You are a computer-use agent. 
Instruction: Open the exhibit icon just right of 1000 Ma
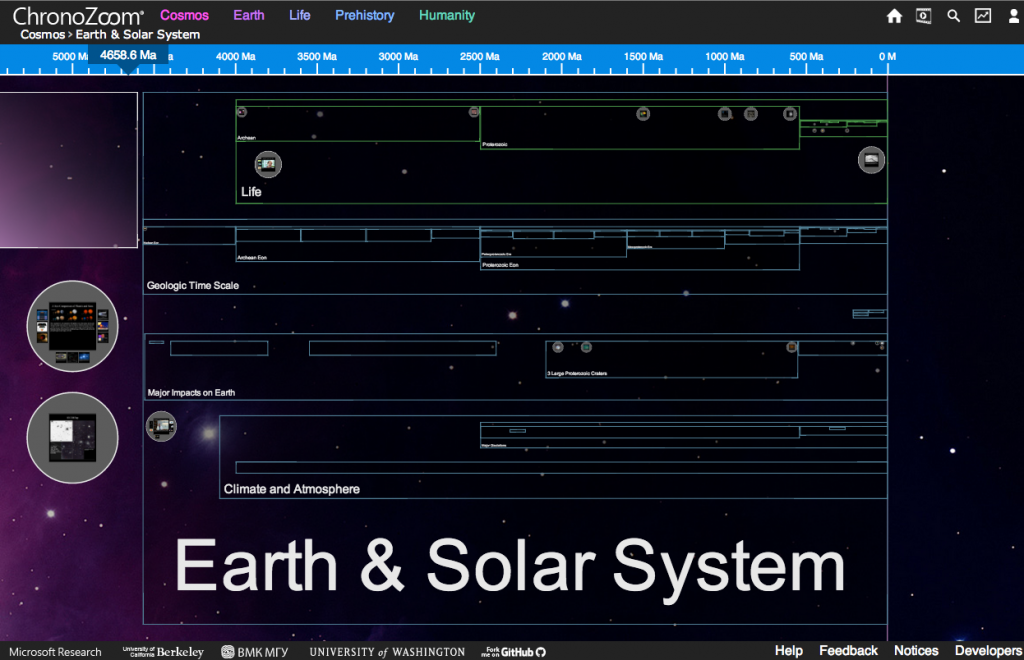click(751, 114)
